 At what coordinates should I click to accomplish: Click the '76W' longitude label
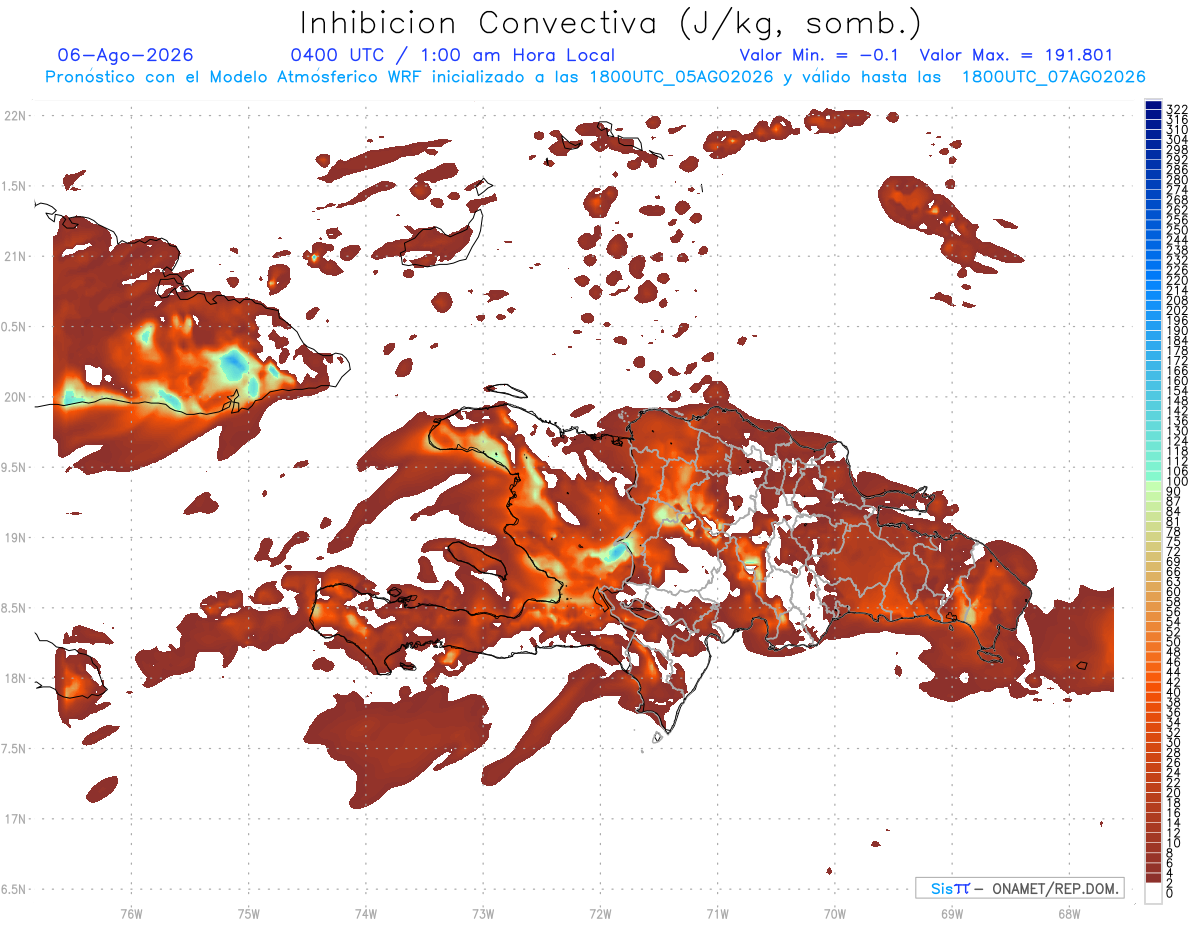point(131,912)
